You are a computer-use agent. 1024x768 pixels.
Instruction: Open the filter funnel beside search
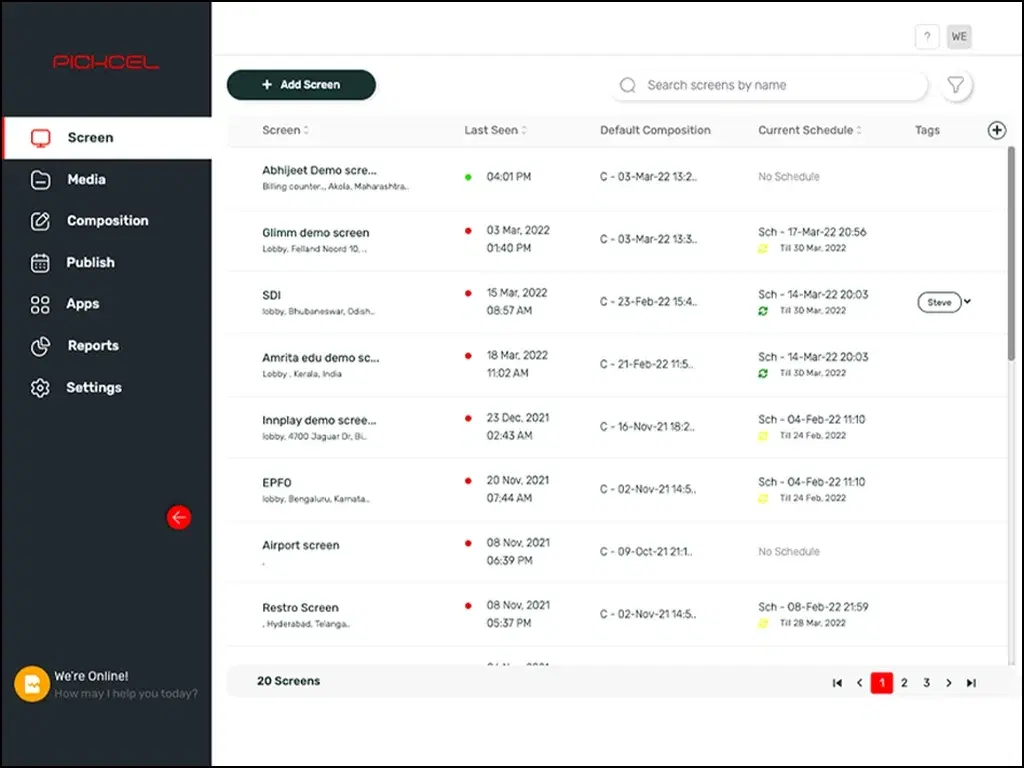point(956,85)
